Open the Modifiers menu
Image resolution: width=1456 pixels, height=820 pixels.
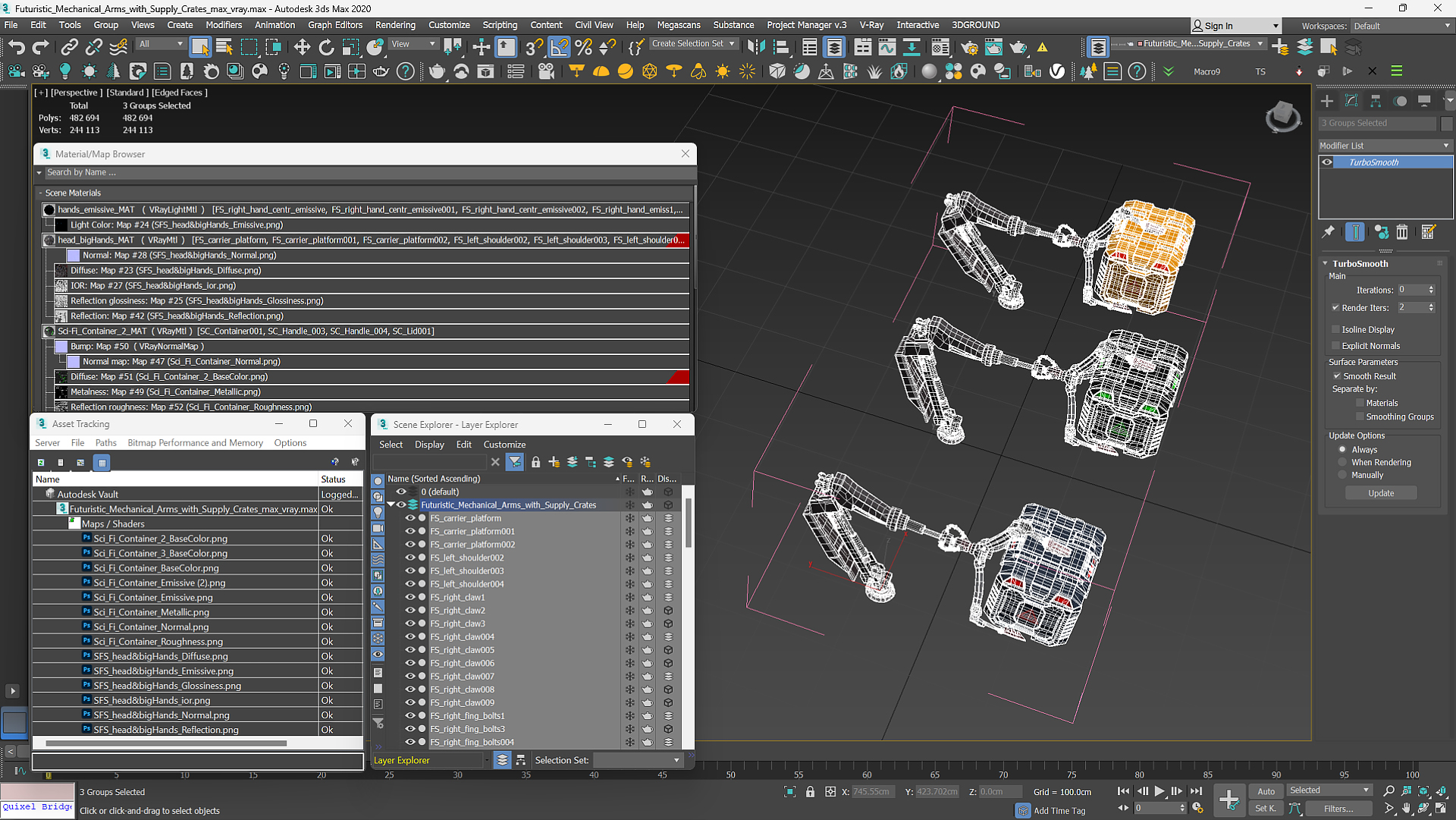click(x=224, y=25)
